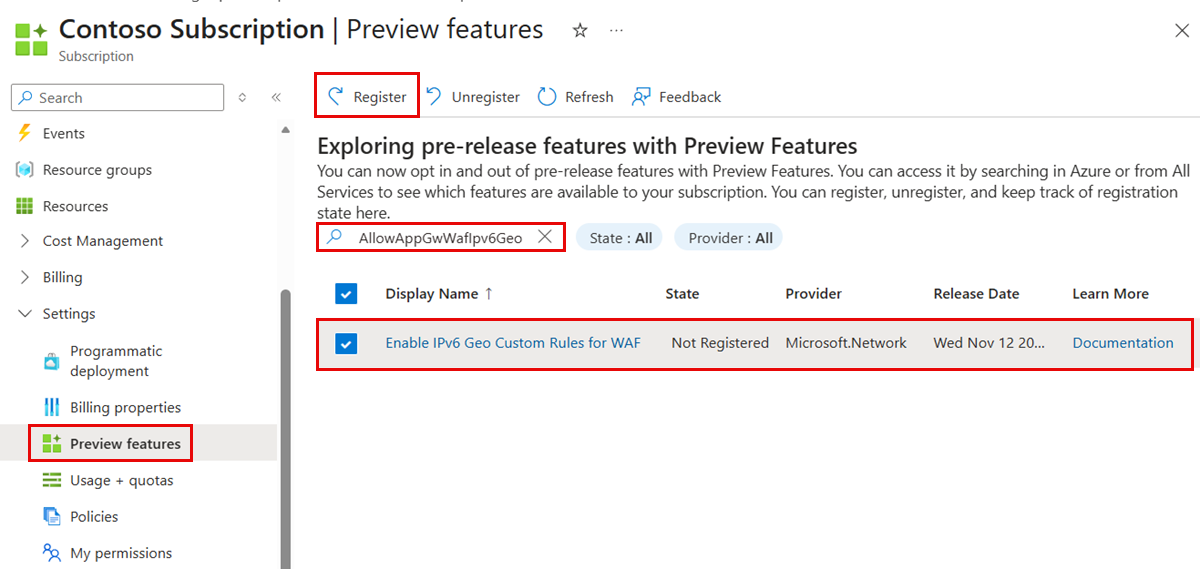Click the sidebar Search field
The image size is (1200, 569).
(118, 97)
